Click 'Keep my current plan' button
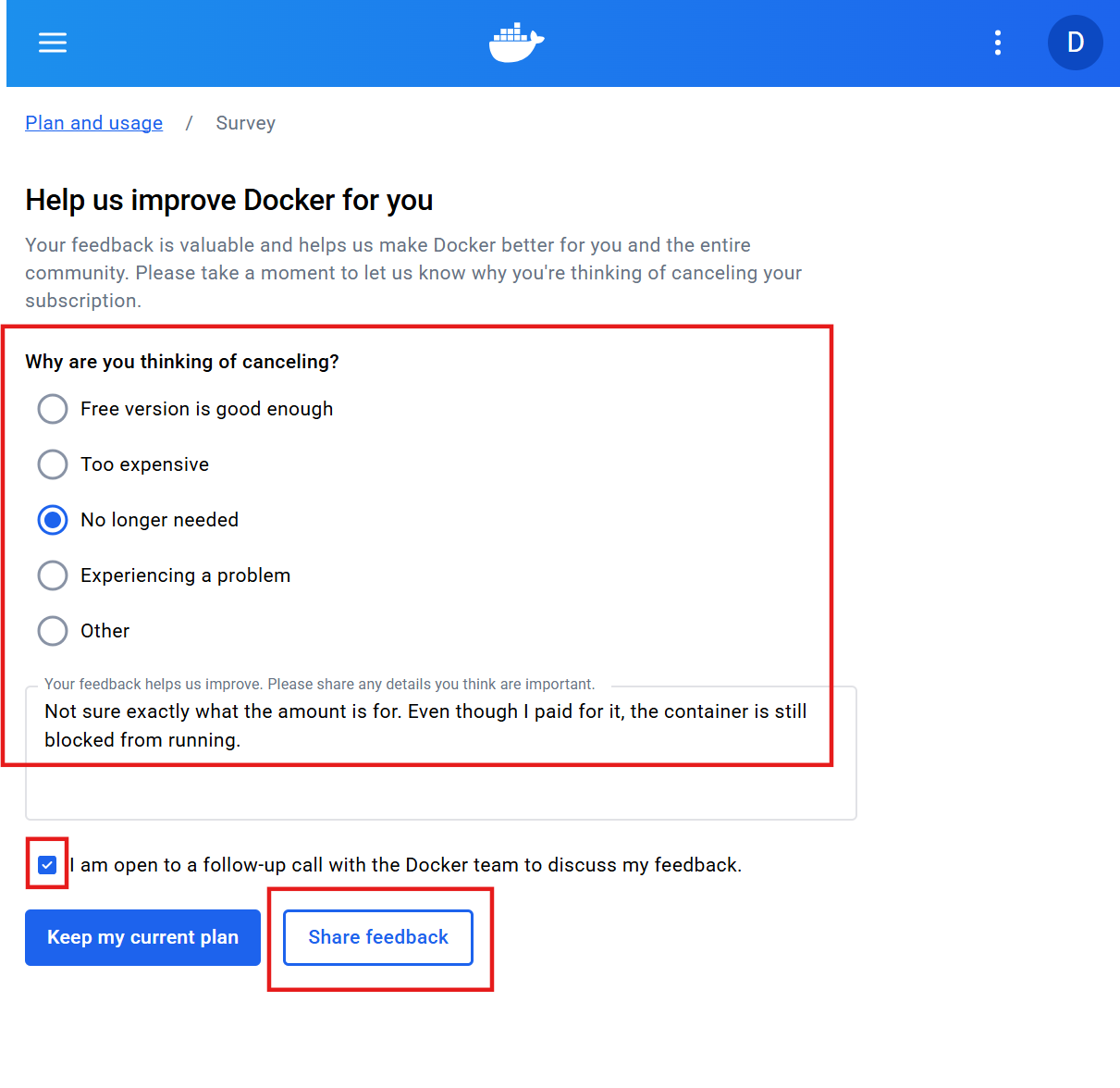The image size is (1120, 1088). [142, 937]
